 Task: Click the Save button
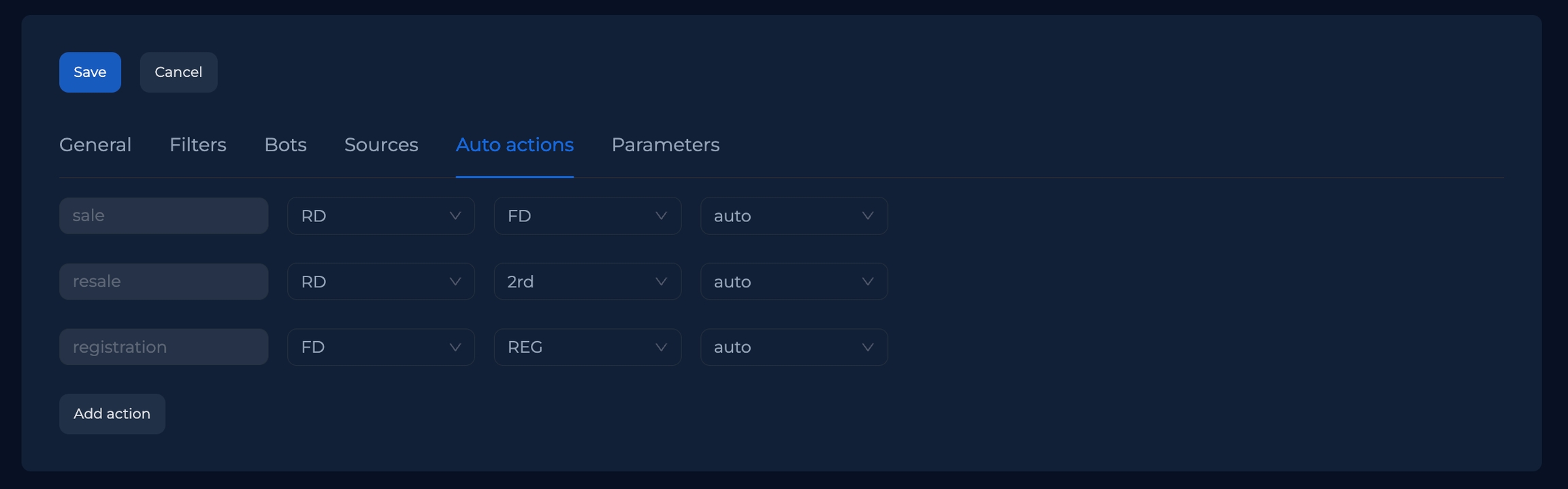pos(90,72)
